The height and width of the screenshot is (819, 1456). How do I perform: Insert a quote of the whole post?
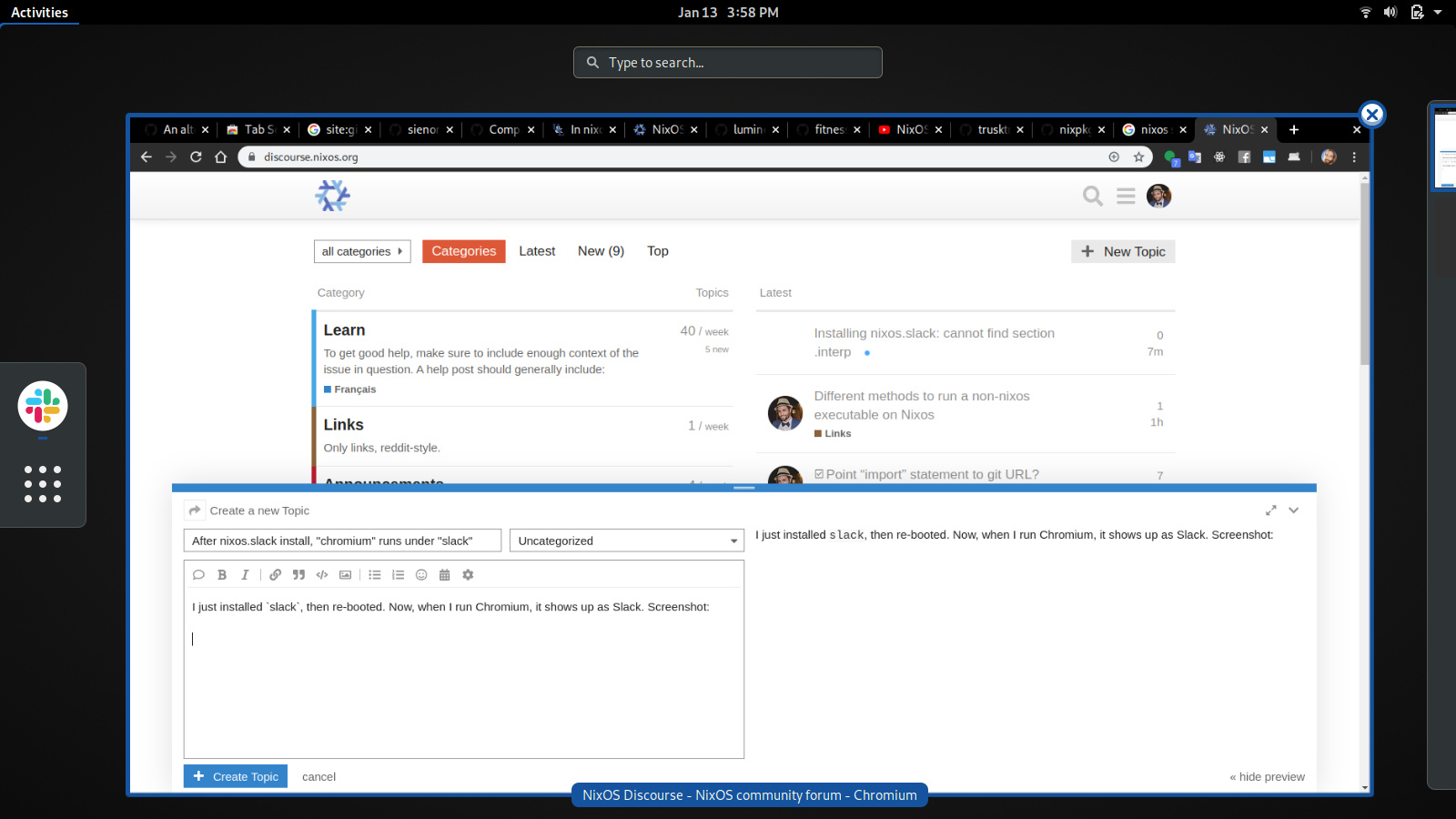pyautogui.click(x=198, y=575)
